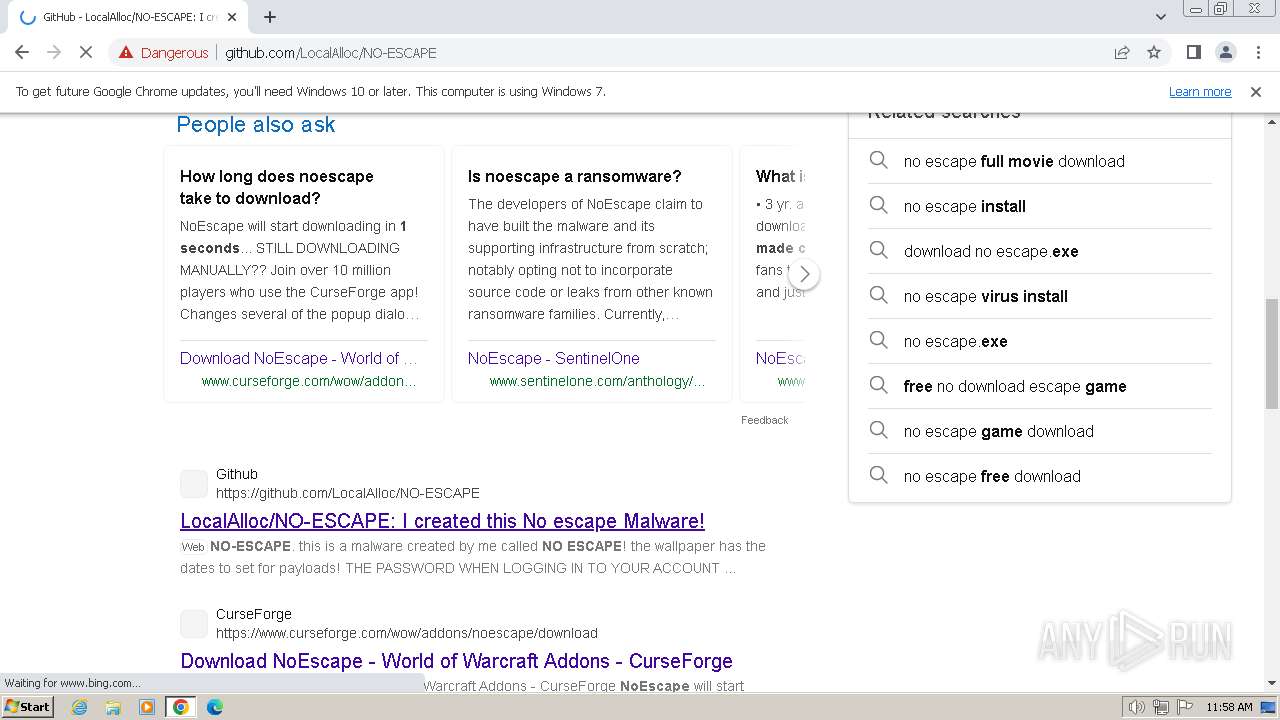Click magnifier icon beside no escape free download
The height and width of the screenshot is (720, 1280).
[x=878, y=475]
